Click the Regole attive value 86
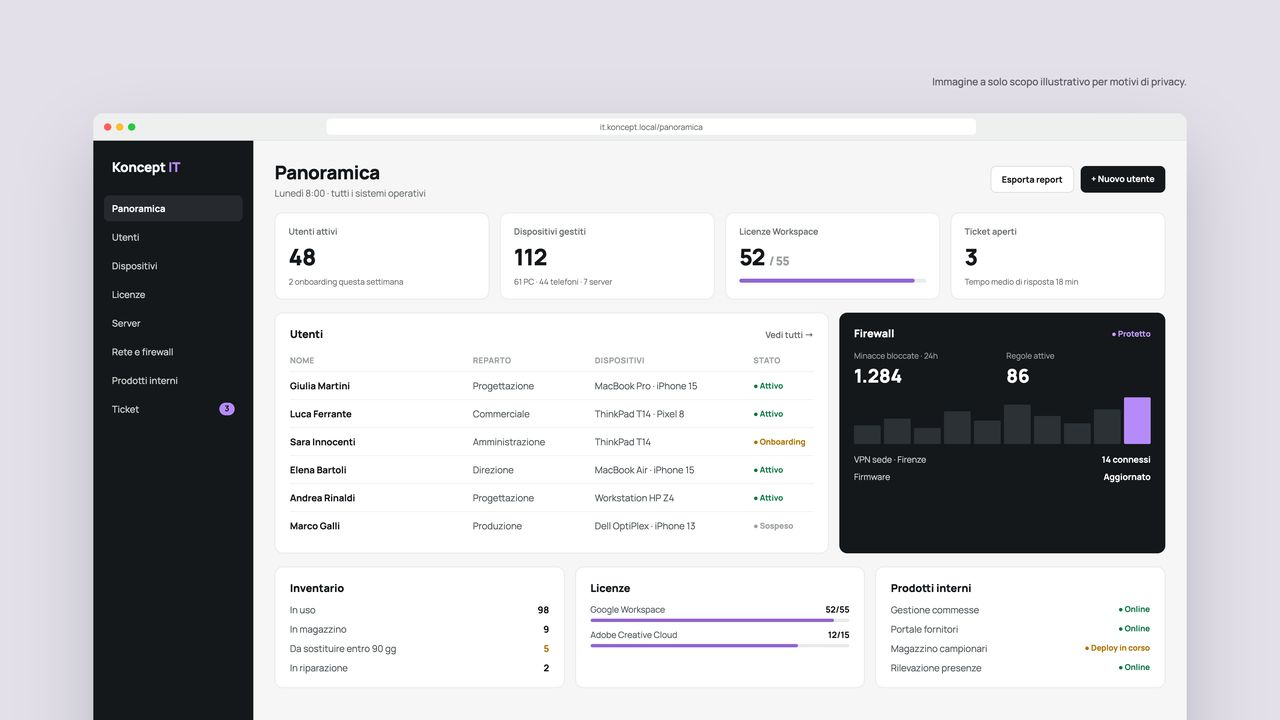 point(1018,376)
